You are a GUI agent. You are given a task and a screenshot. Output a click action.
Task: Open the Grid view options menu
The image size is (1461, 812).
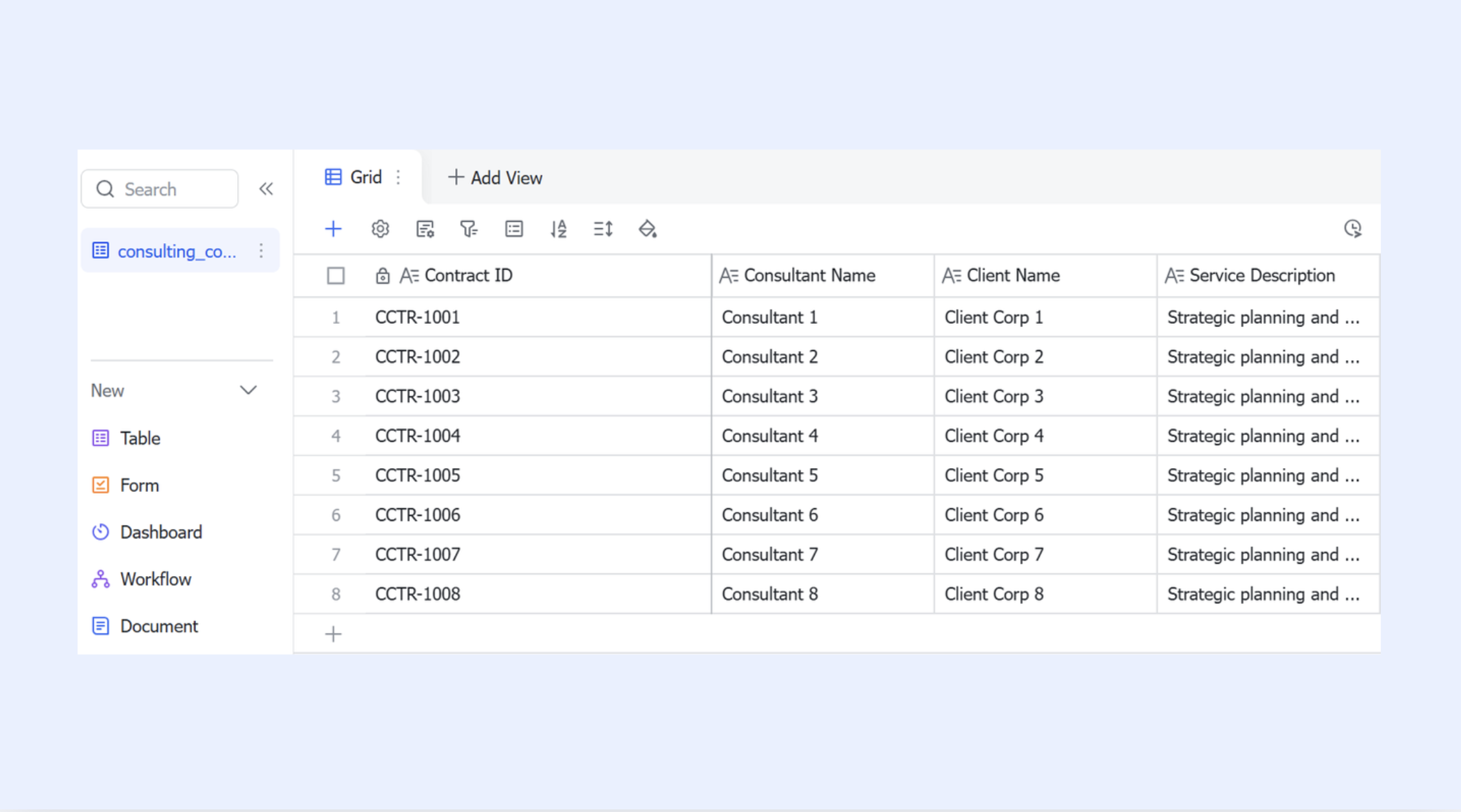[x=398, y=177]
